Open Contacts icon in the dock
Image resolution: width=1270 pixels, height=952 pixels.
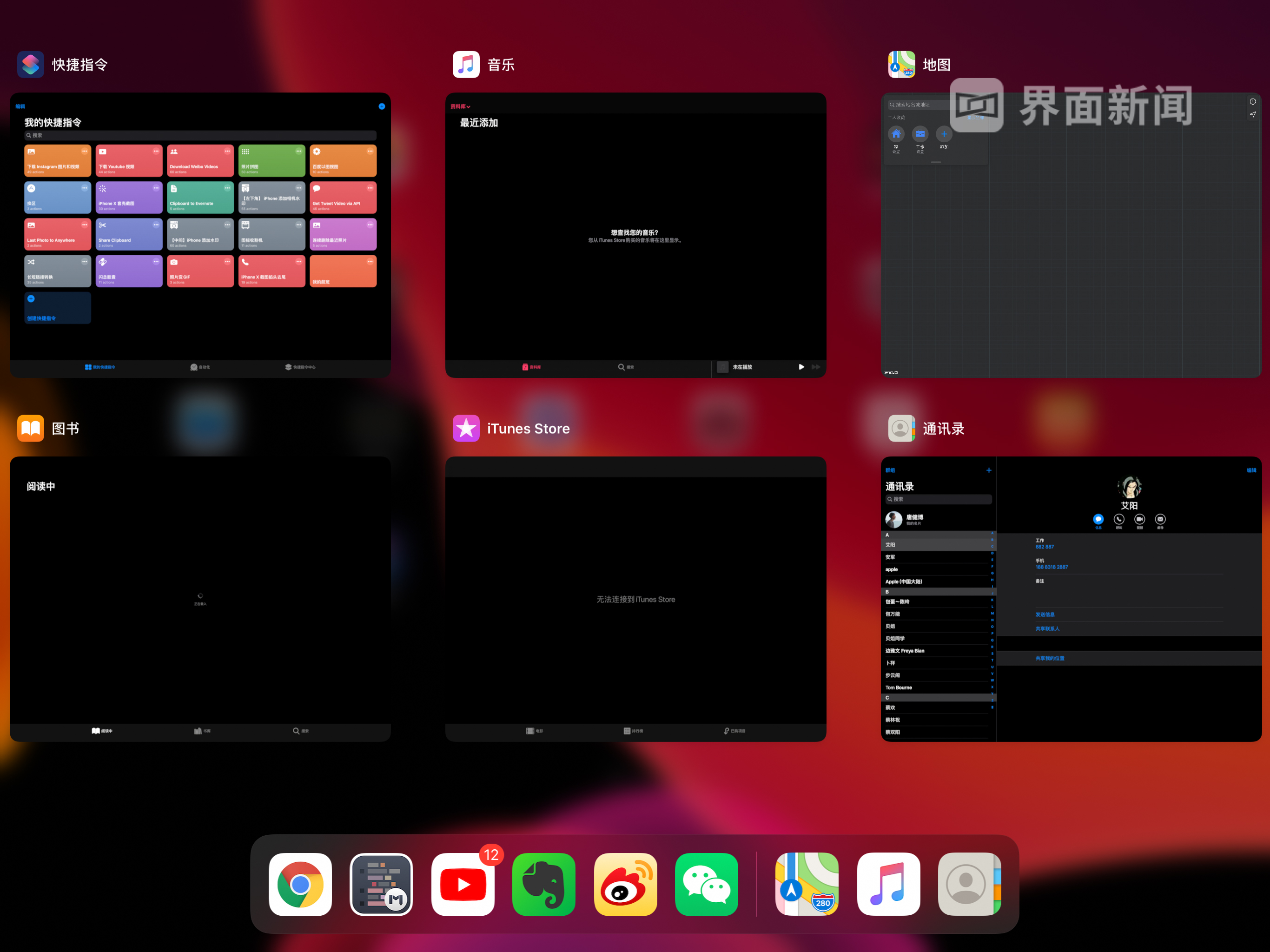point(969,884)
